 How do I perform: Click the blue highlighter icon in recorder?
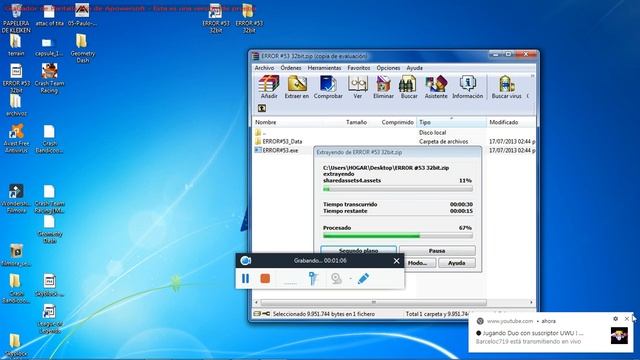pyautogui.click(x=313, y=278)
